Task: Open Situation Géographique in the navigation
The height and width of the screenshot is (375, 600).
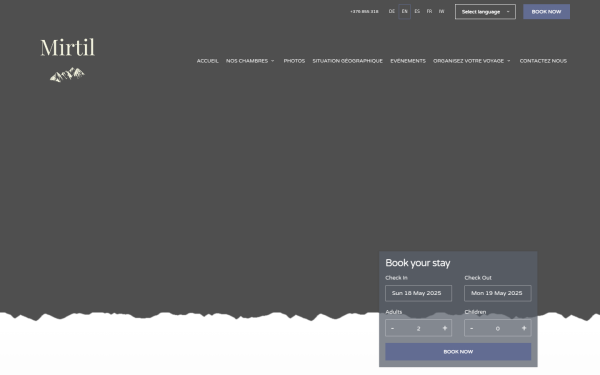Action: pyautogui.click(x=347, y=61)
